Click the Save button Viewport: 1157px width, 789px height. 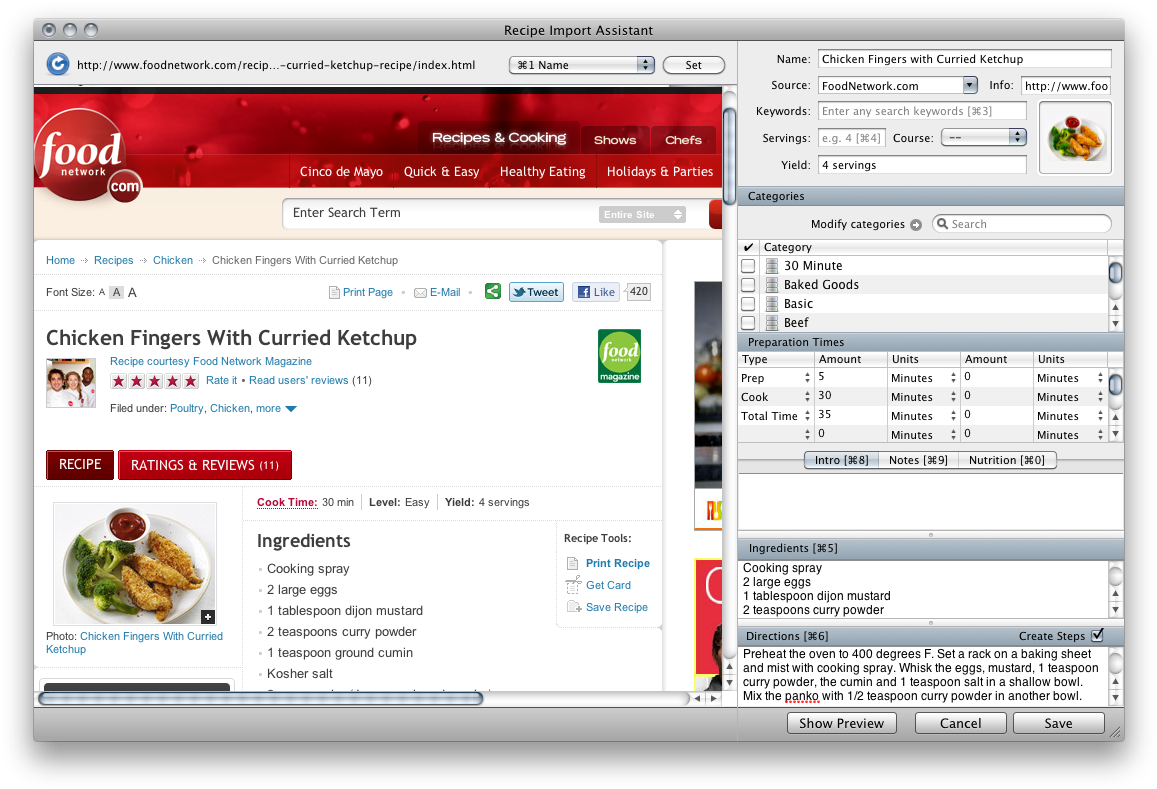[x=1058, y=723]
